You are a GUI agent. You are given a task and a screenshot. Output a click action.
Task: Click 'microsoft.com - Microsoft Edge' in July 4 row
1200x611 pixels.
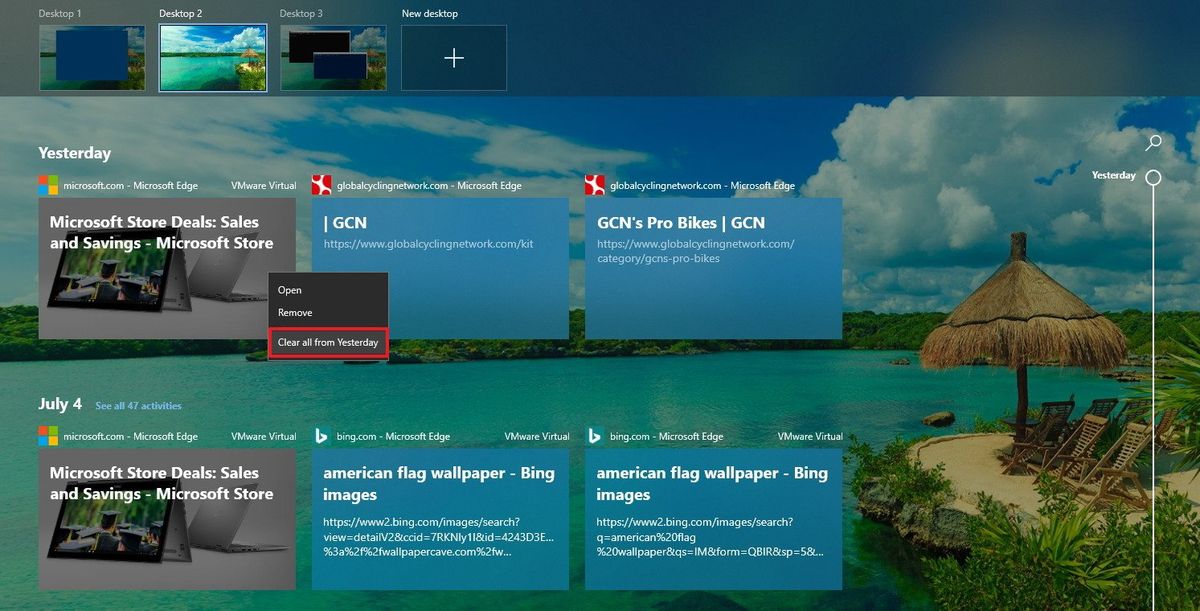(x=130, y=436)
